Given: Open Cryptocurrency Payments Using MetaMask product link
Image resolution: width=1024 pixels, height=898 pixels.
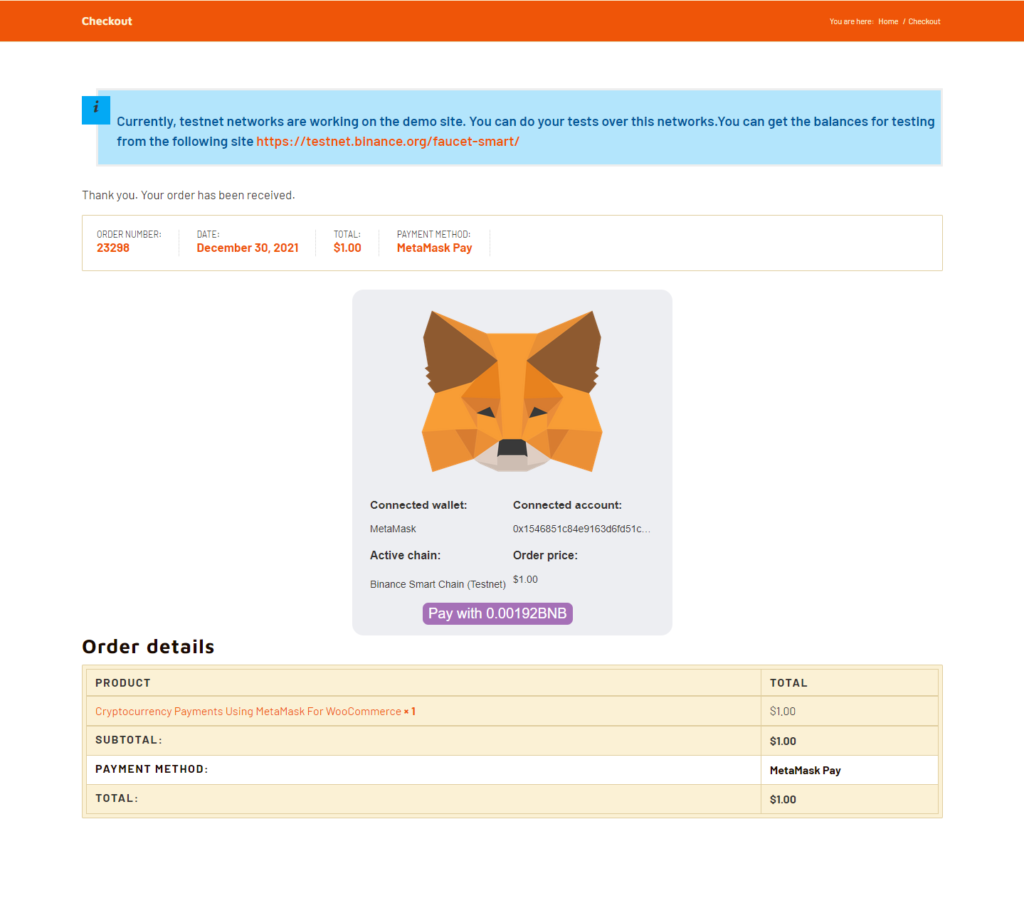Looking at the screenshot, I should (248, 711).
